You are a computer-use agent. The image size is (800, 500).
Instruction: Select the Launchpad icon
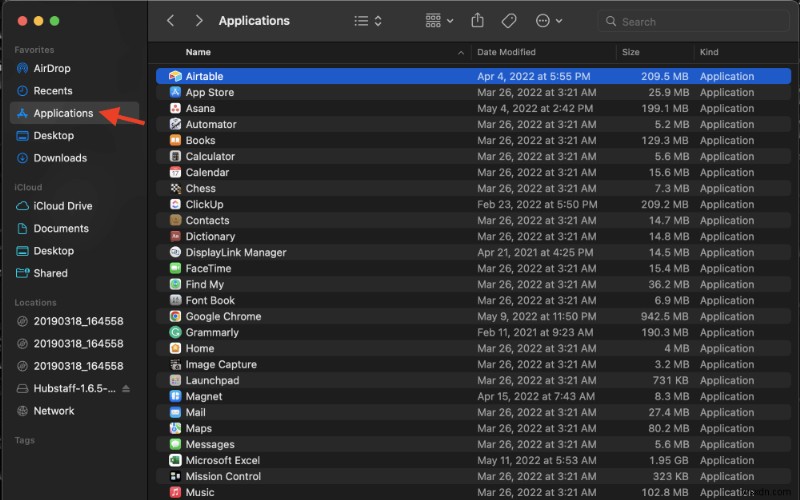[x=175, y=380]
